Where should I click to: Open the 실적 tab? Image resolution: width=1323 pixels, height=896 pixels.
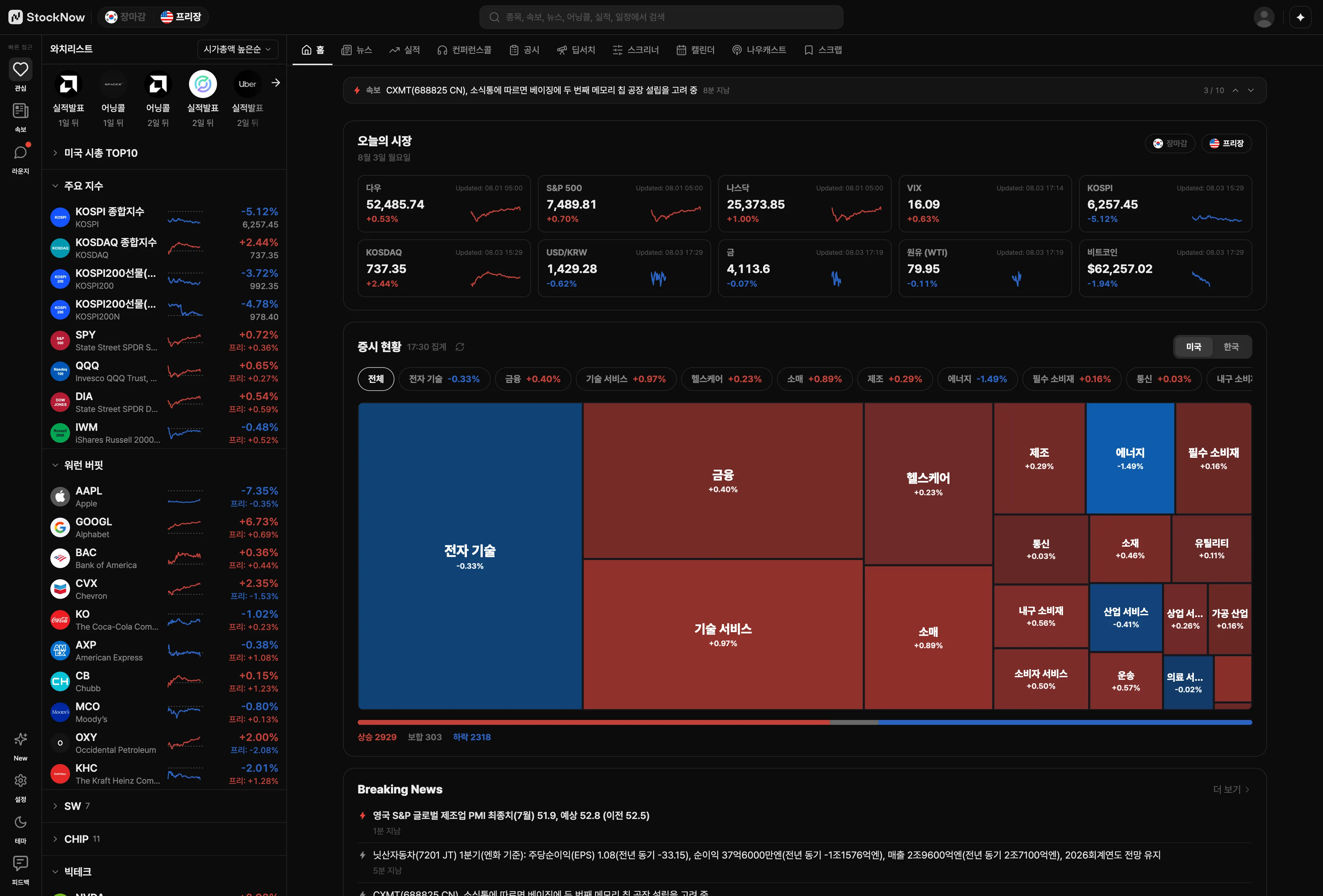point(405,50)
